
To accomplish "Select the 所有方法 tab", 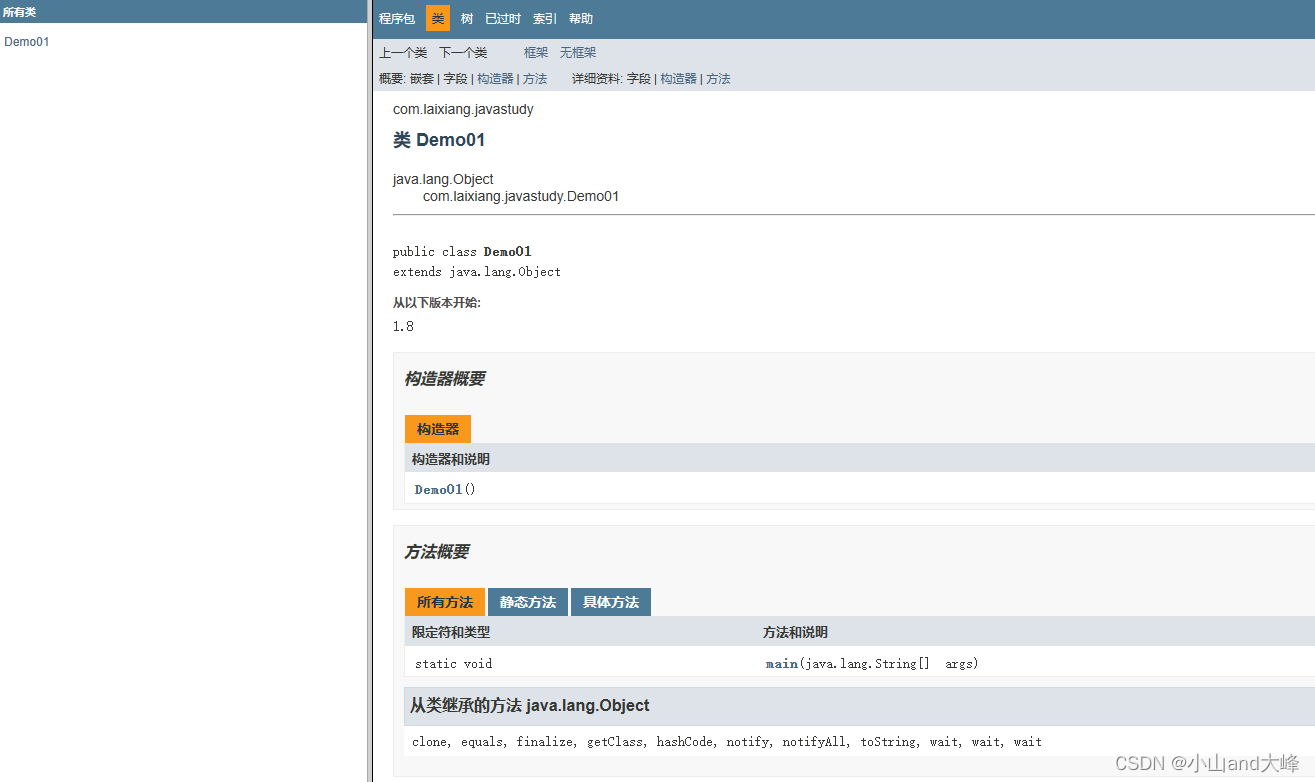I will [445, 602].
